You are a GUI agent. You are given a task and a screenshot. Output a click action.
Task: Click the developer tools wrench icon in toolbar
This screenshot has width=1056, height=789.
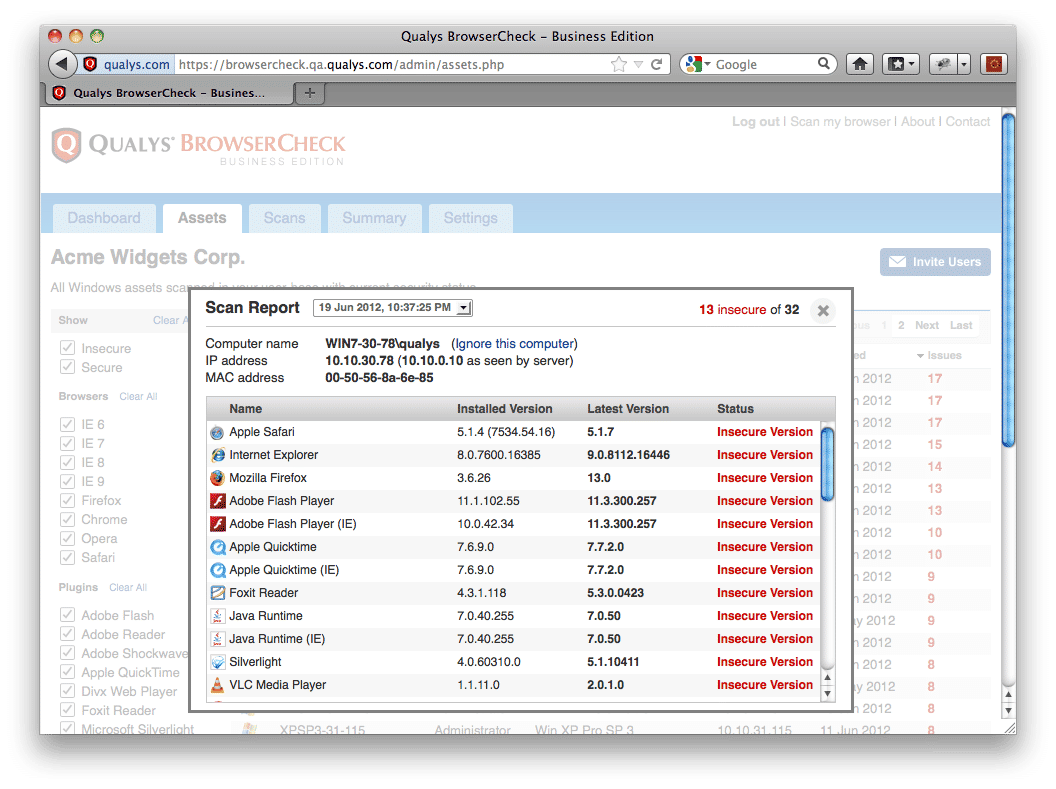point(944,64)
